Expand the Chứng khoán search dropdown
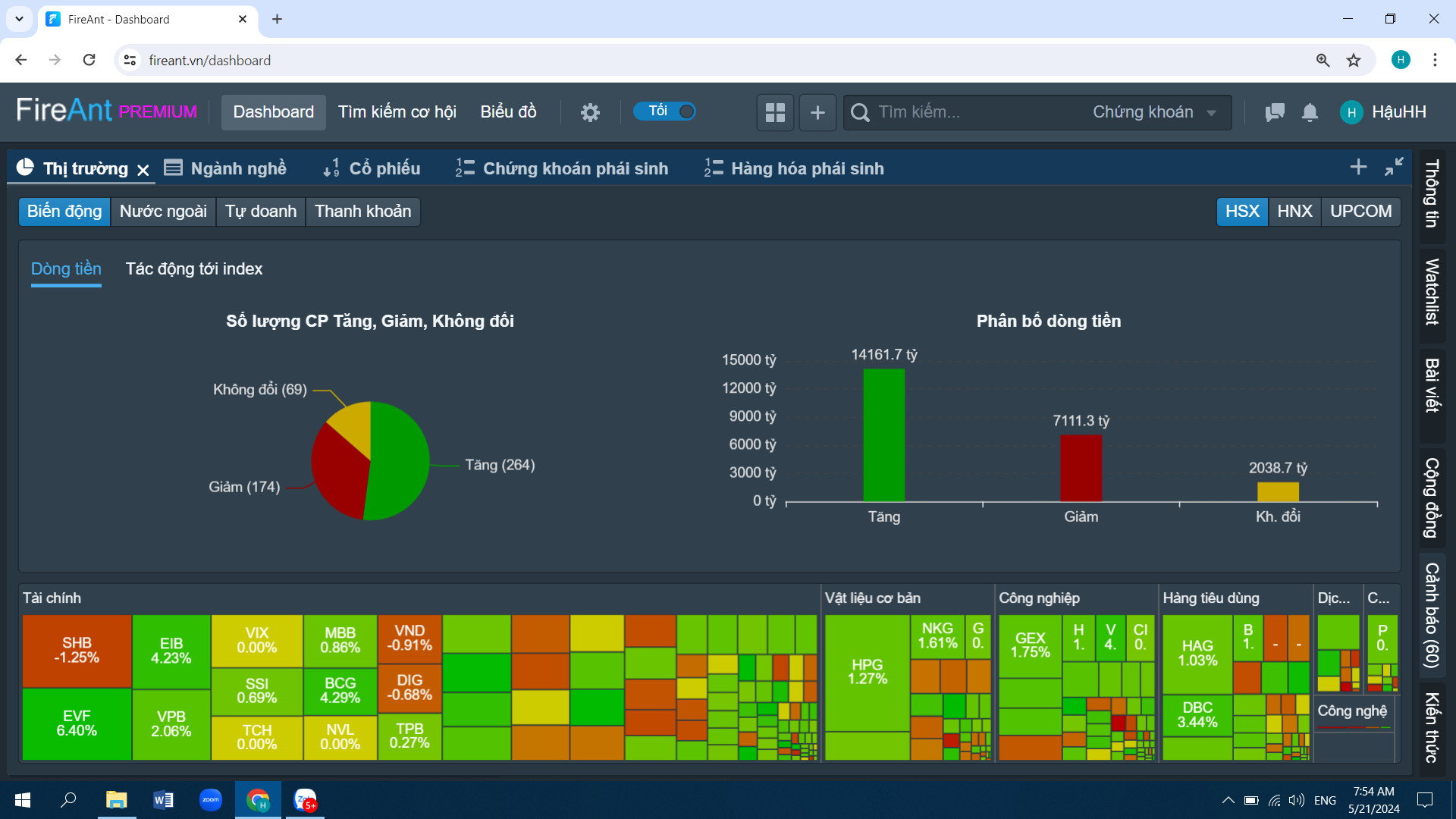Screen dimensions: 1456x819 1153,112
